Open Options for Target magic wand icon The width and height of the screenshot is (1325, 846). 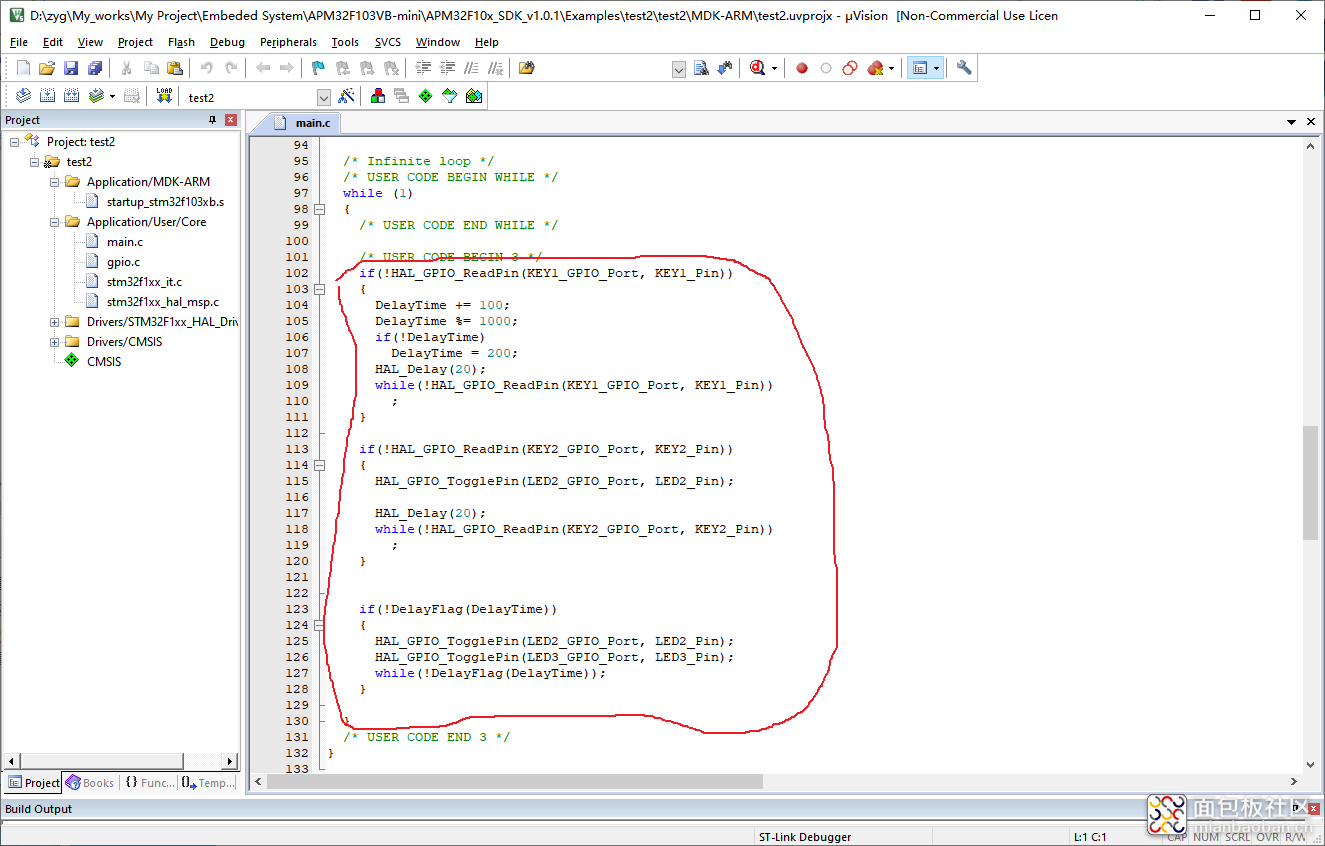click(346, 96)
